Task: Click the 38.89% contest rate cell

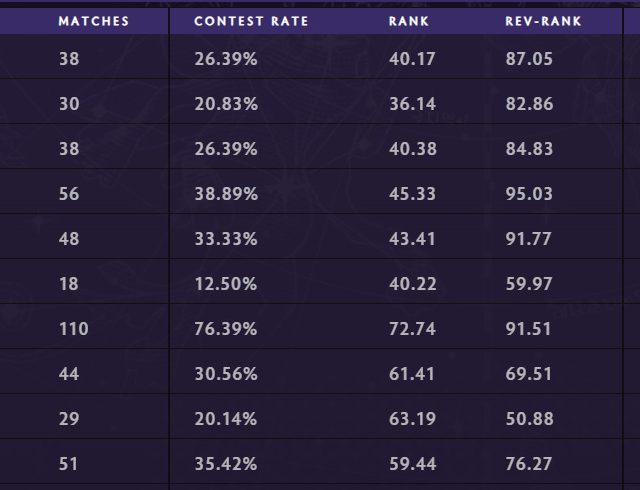Action: click(226, 194)
